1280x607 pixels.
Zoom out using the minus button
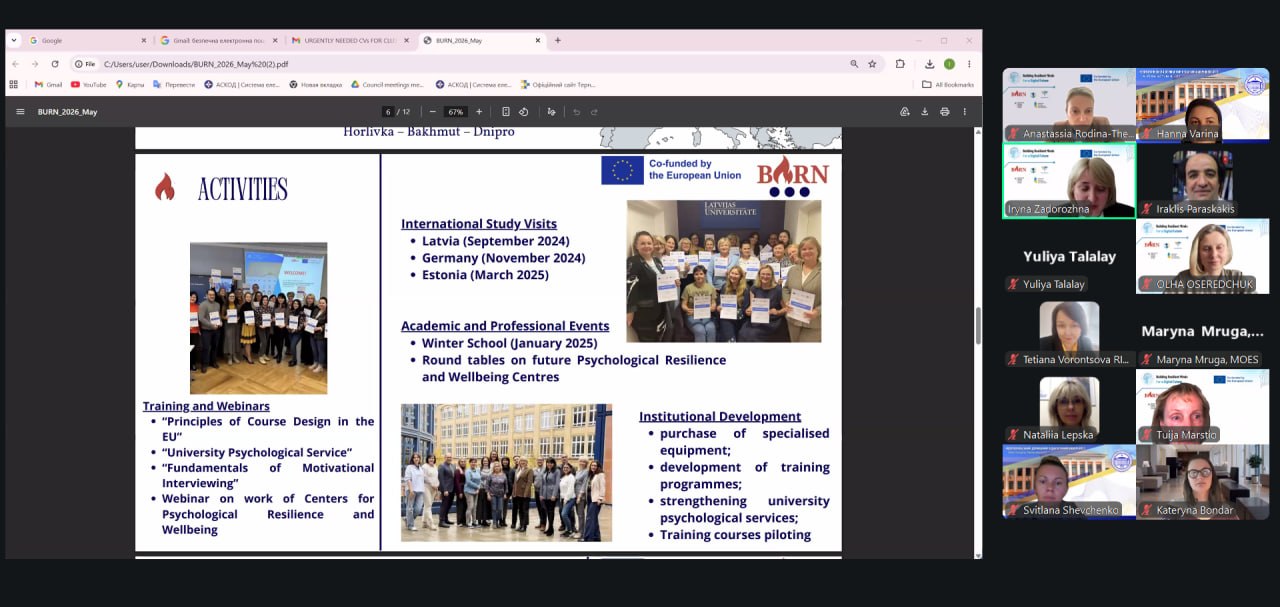point(432,112)
